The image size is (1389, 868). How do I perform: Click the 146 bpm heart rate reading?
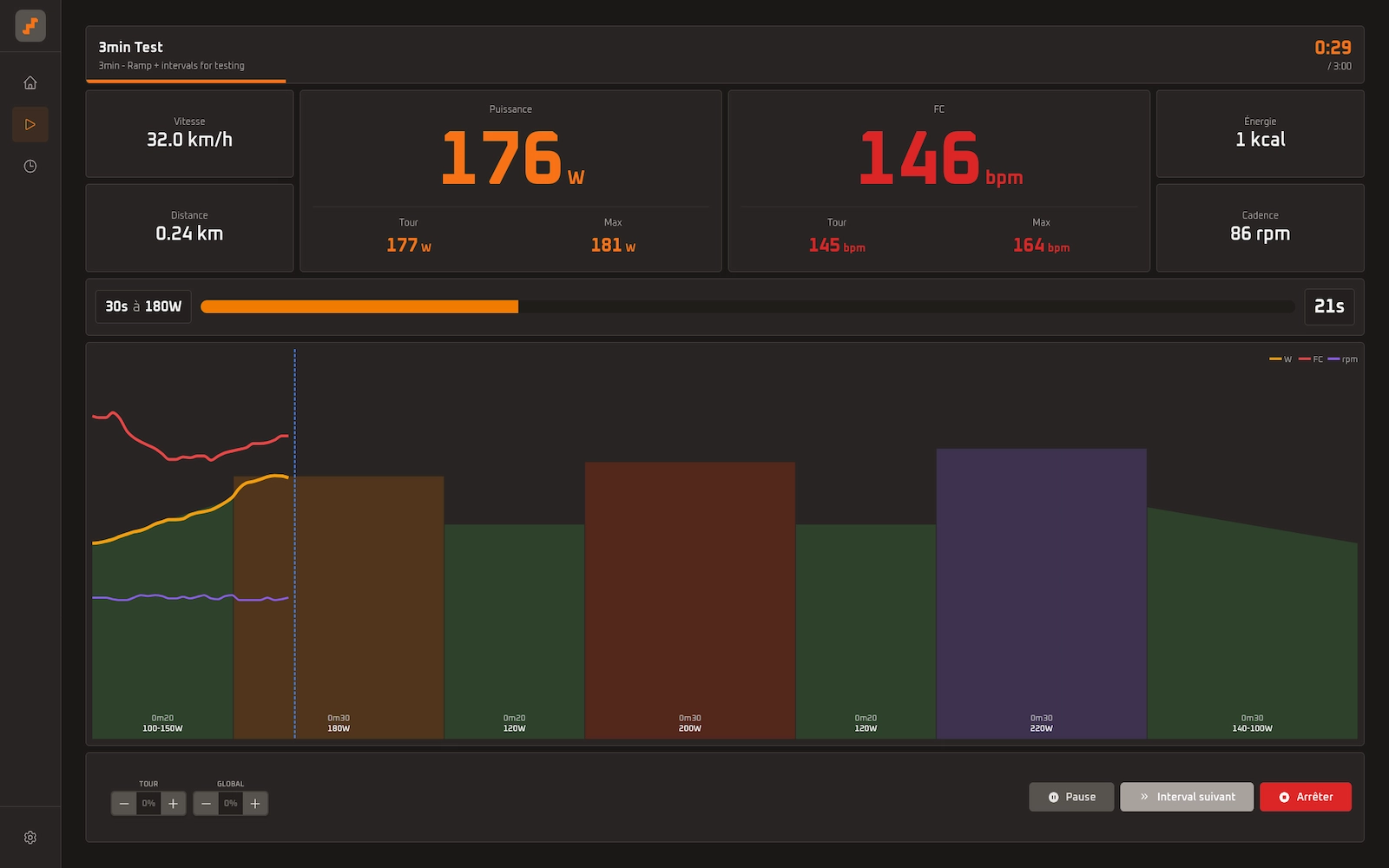(940, 159)
